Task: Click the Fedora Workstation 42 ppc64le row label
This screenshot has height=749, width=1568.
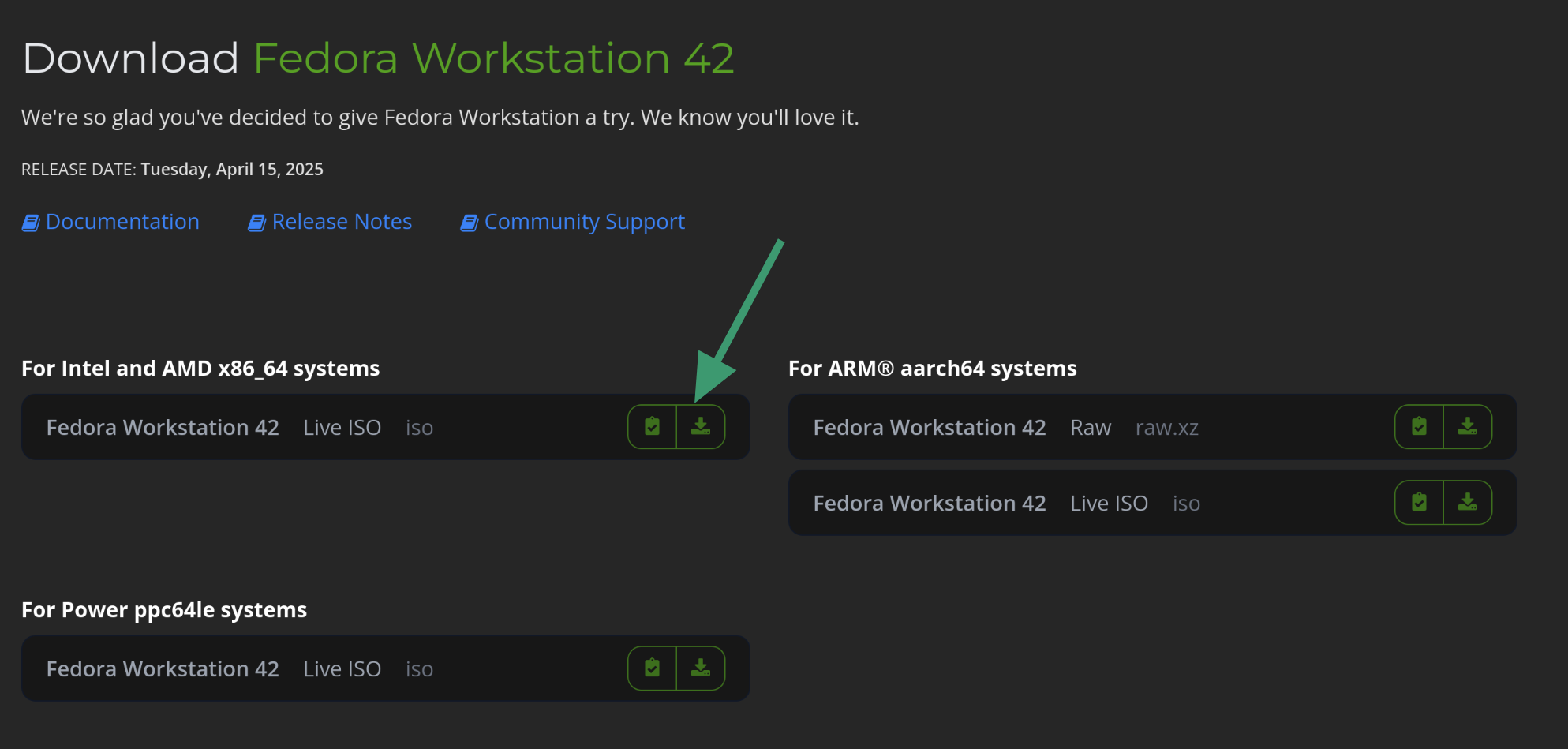Action: pyautogui.click(x=163, y=669)
